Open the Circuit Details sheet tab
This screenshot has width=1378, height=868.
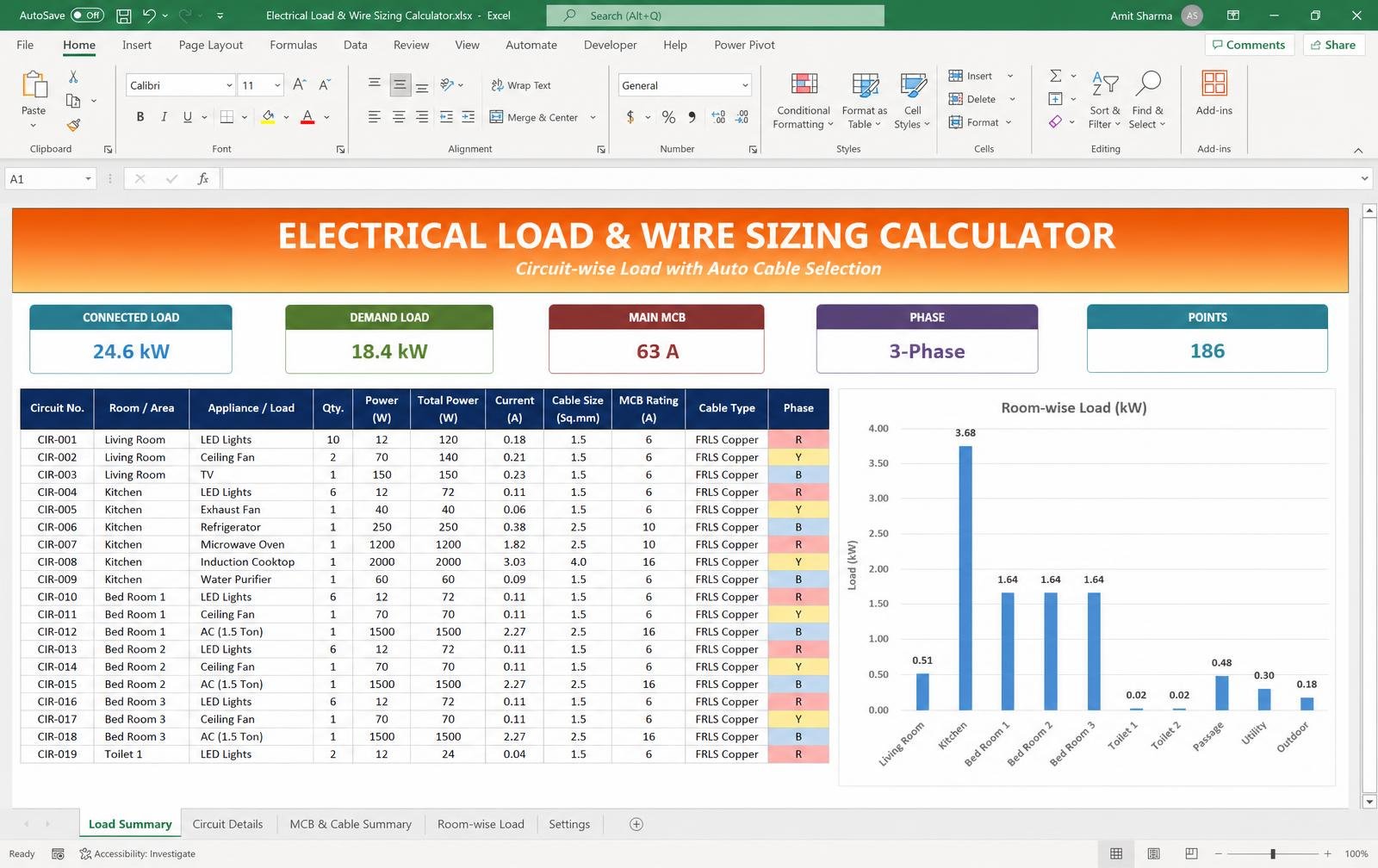pyautogui.click(x=227, y=824)
